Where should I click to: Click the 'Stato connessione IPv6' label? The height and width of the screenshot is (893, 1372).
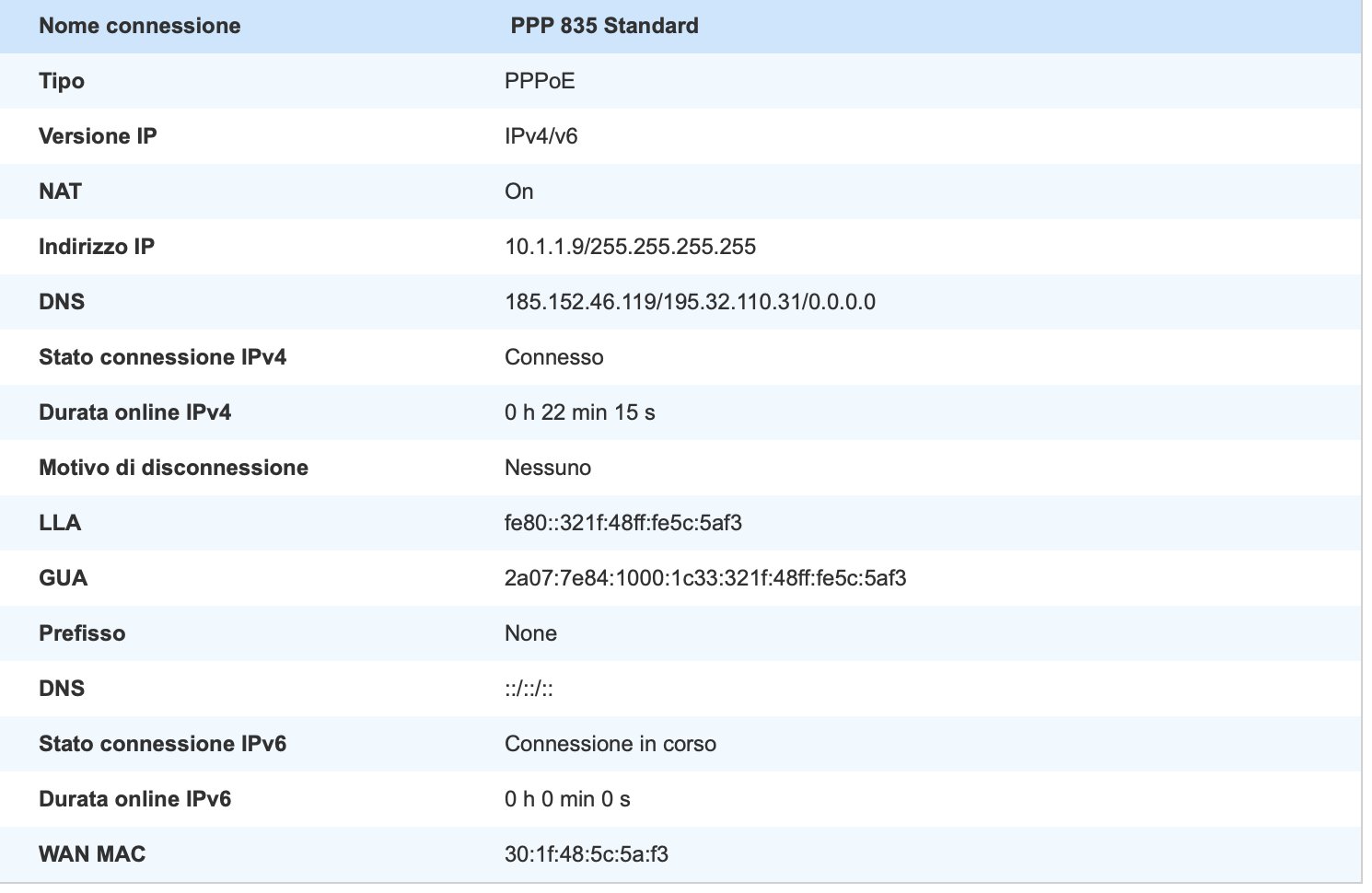[162, 744]
